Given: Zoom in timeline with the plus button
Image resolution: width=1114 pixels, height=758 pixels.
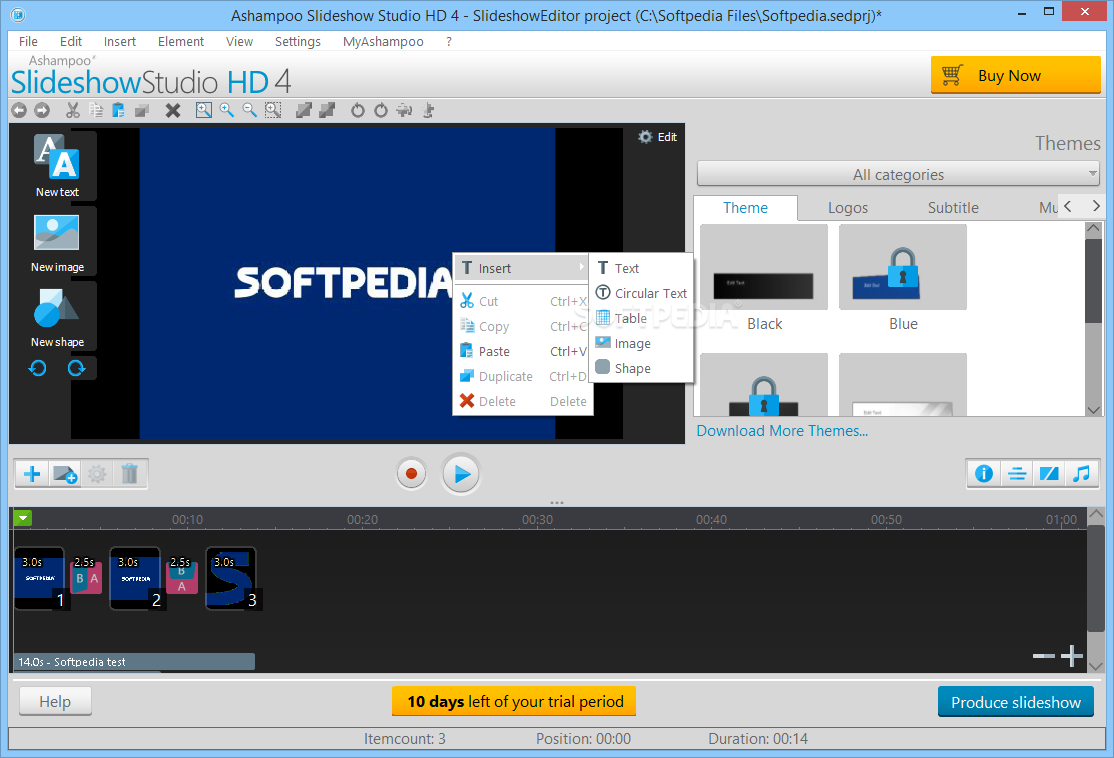Looking at the screenshot, I should pyautogui.click(x=1071, y=656).
